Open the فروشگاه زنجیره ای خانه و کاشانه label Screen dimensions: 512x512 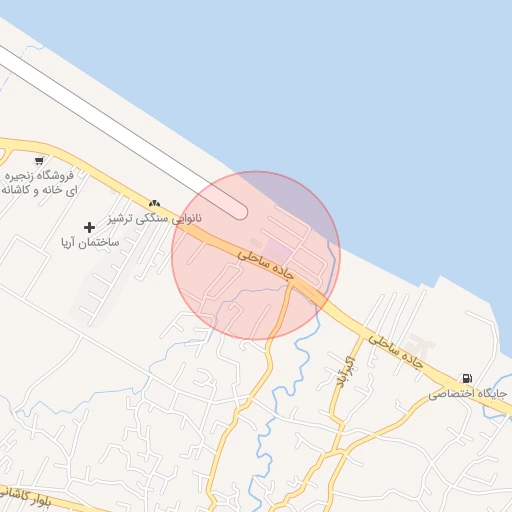(39, 183)
